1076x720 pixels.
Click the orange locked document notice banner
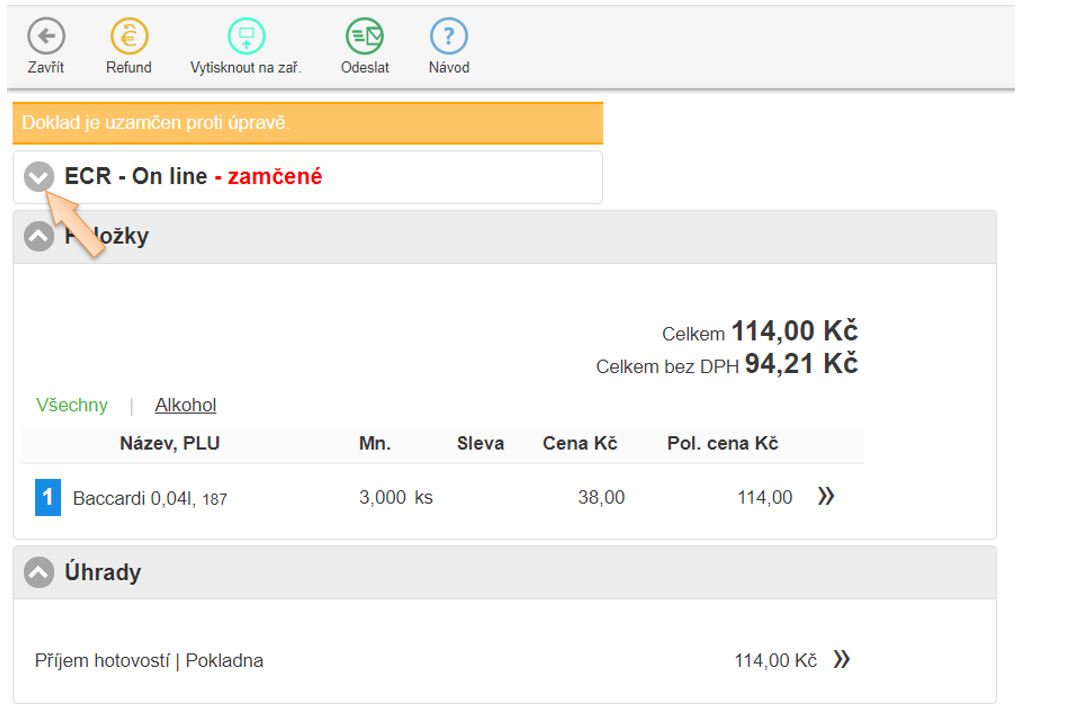[307, 124]
